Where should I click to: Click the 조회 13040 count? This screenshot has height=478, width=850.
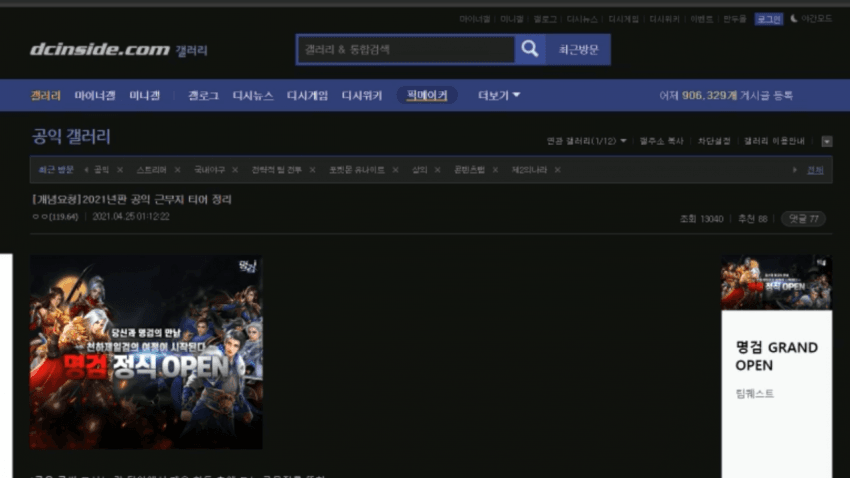701,219
